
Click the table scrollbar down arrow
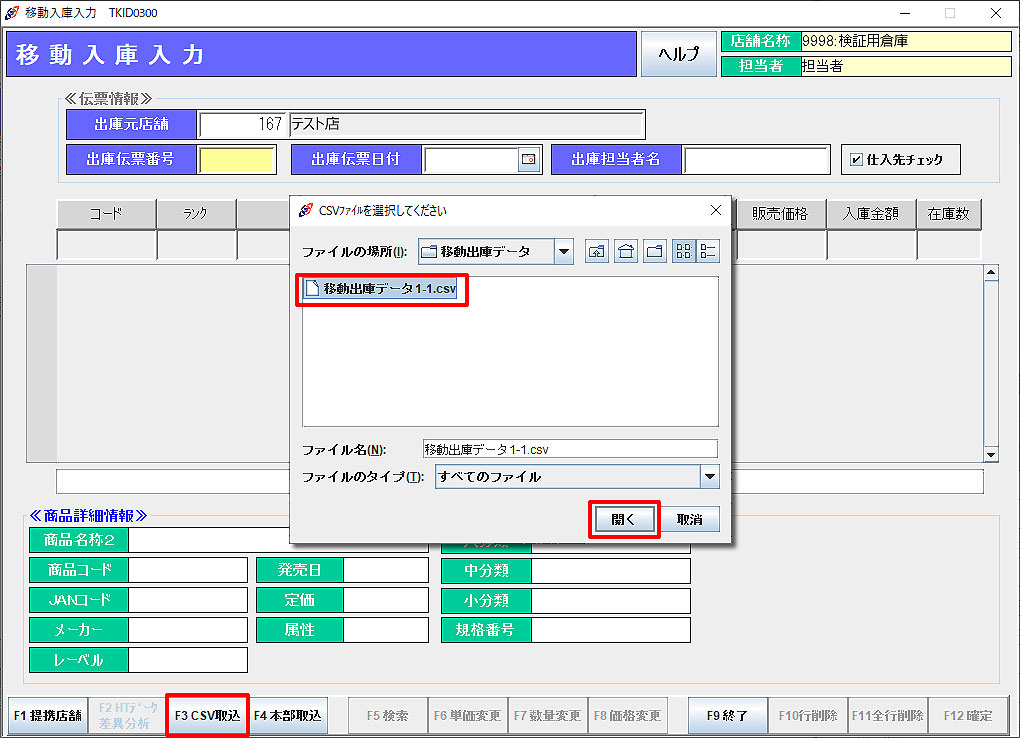tap(991, 455)
